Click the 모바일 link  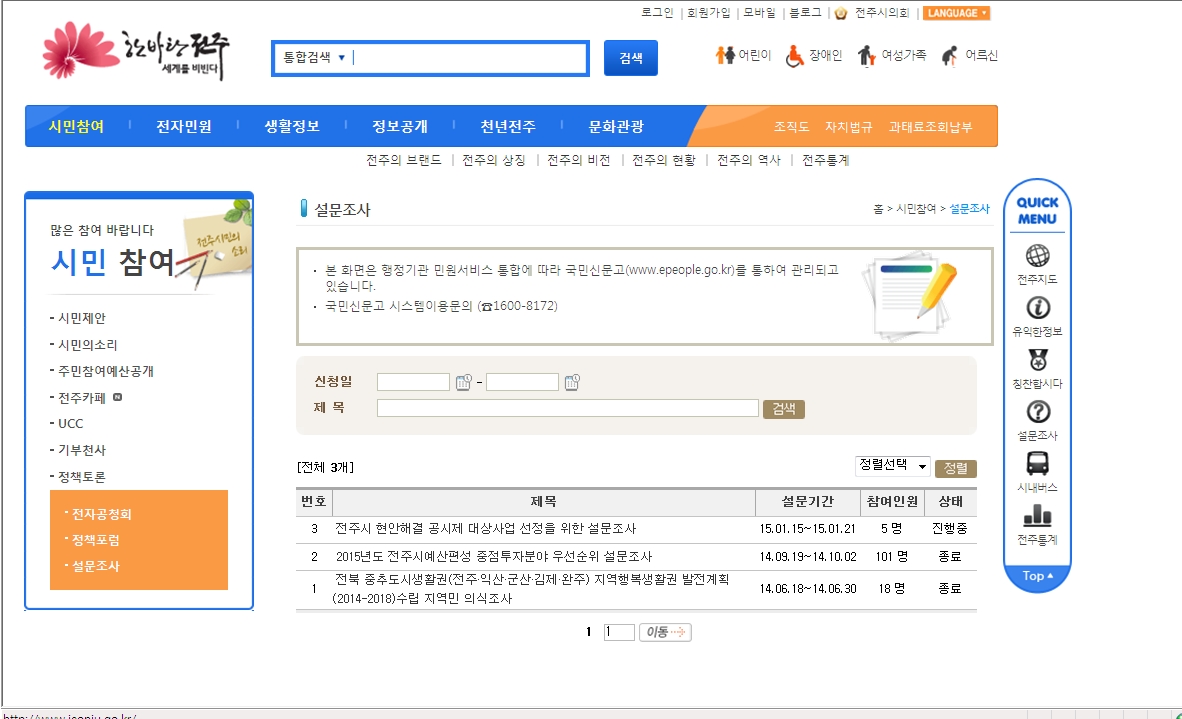point(759,13)
